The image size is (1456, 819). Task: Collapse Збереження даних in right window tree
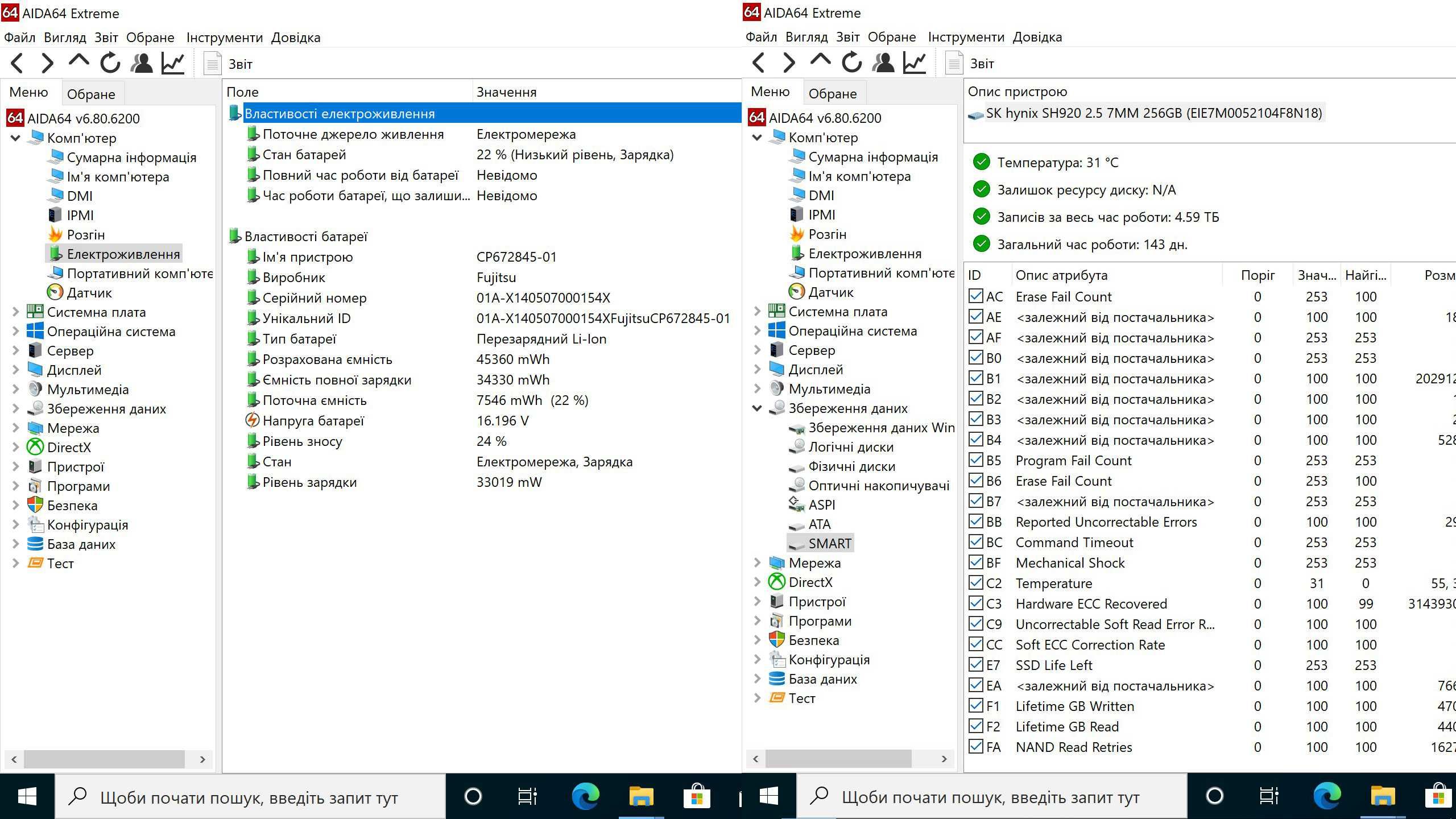pyautogui.click(x=757, y=408)
